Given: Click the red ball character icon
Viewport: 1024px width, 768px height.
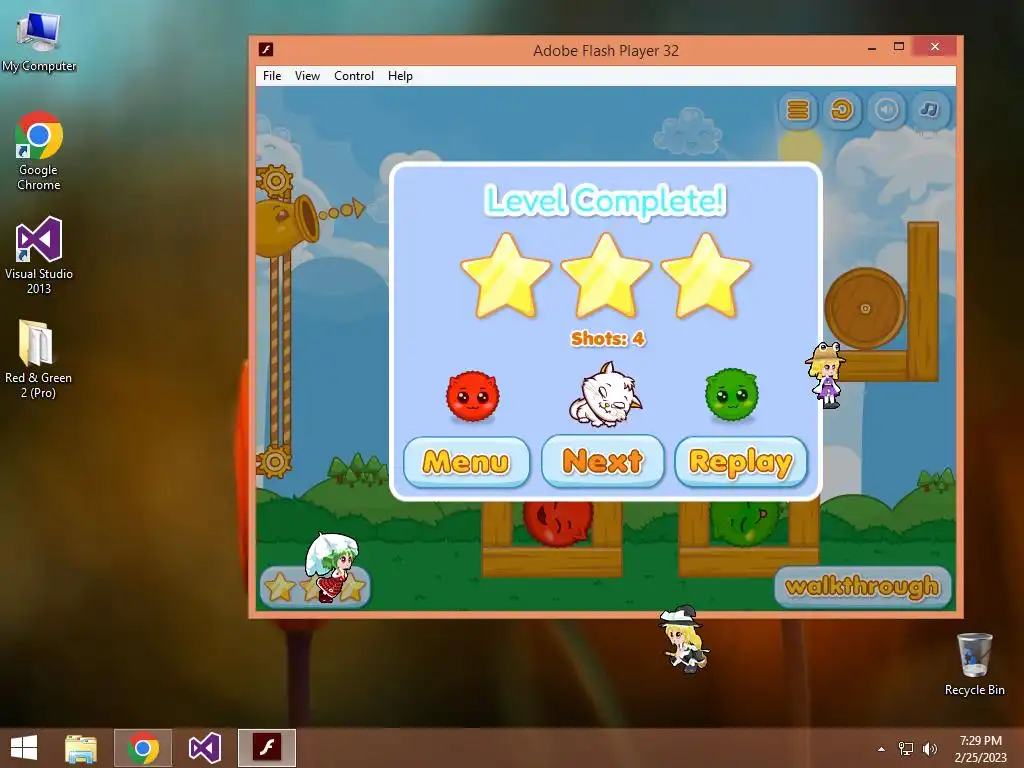Looking at the screenshot, I should pos(473,396).
